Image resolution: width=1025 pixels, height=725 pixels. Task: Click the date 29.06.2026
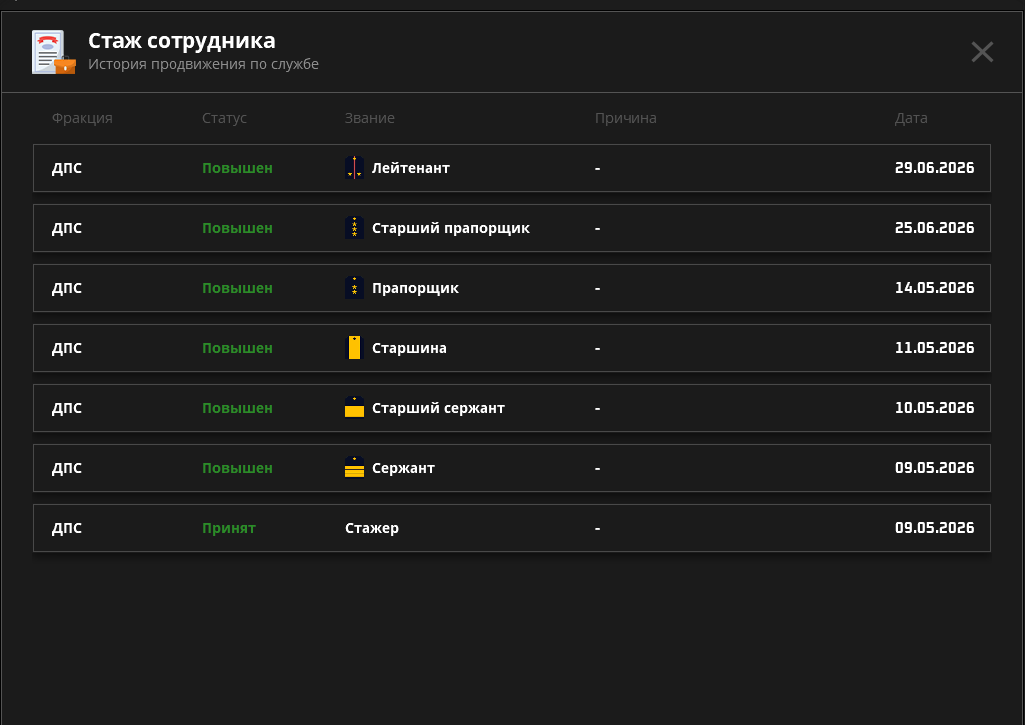click(x=934, y=168)
